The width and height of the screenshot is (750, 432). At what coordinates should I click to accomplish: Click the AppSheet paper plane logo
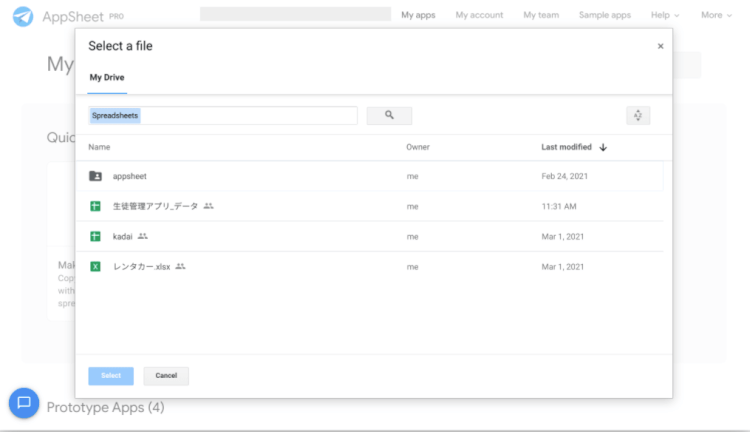click(23, 16)
